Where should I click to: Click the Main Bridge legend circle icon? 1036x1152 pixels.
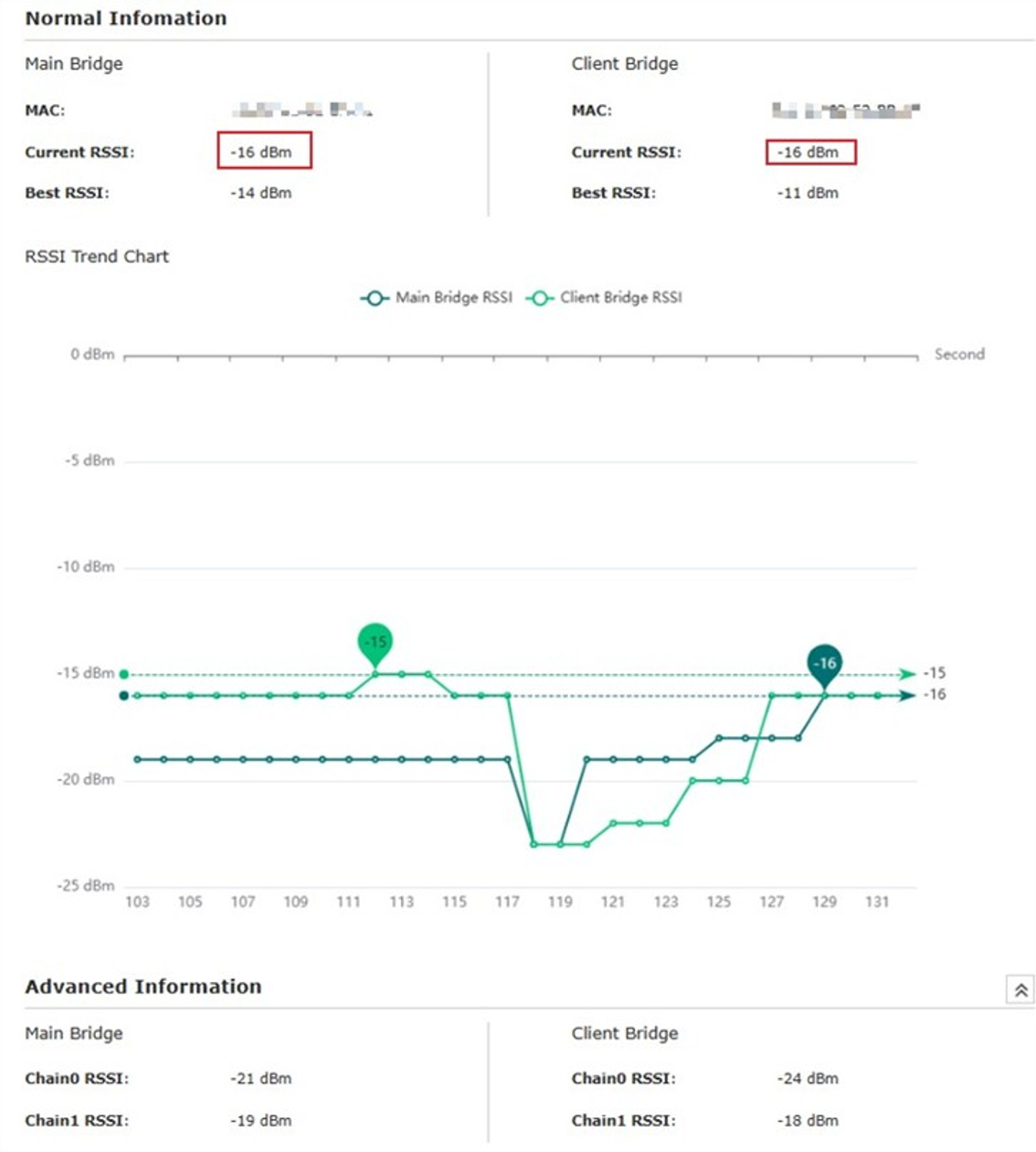pyautogui.click(x=374, y=298)
